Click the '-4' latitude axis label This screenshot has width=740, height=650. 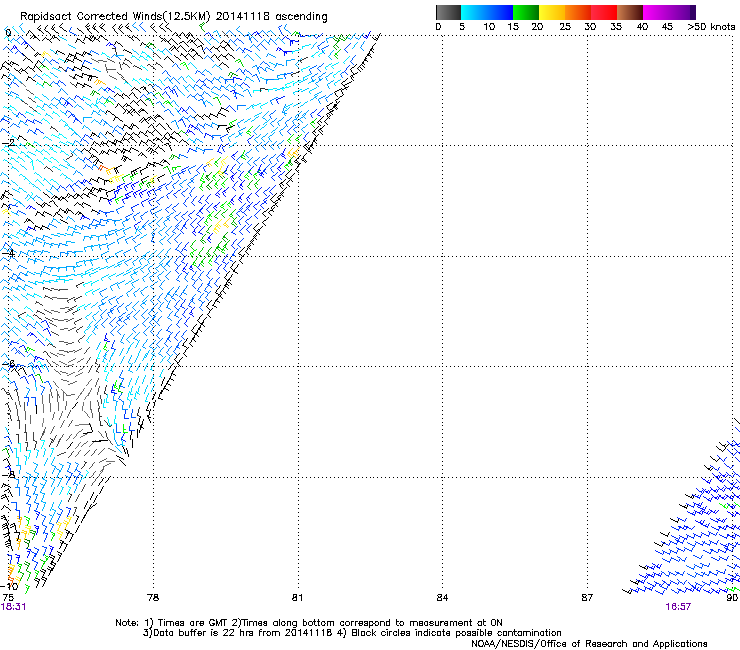pyautogui.click(x=8, y=253)
